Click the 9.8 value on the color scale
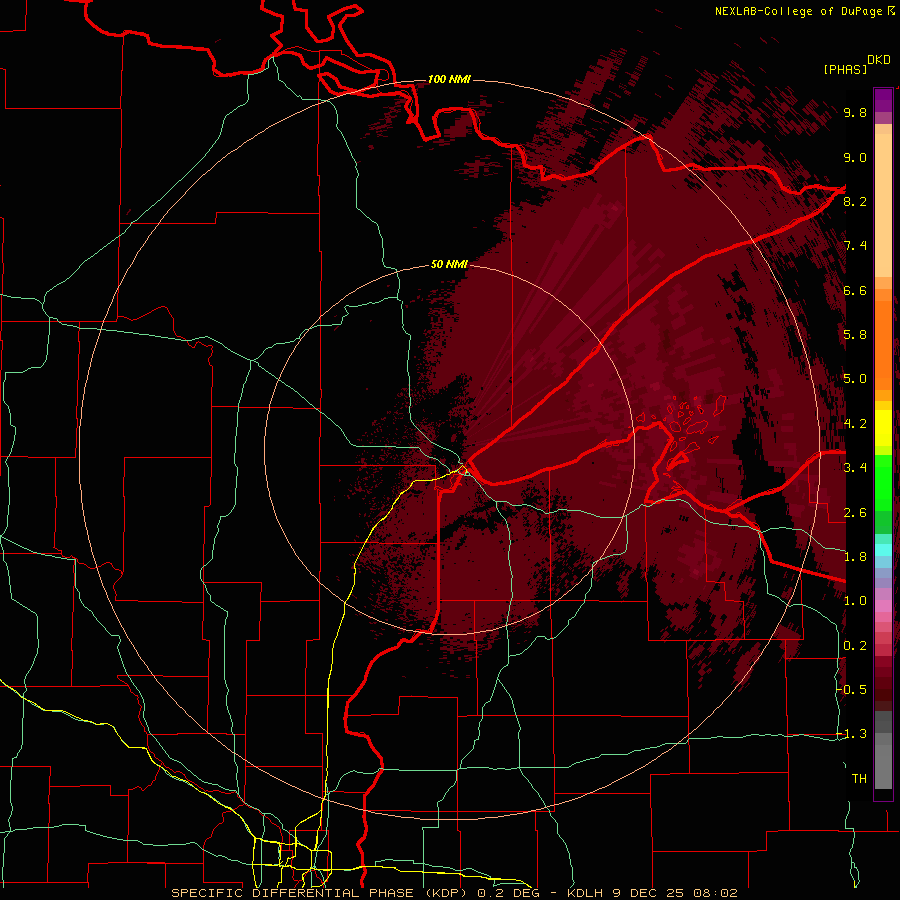This screenshot has width=900, height=900. [x=855, y=113]
